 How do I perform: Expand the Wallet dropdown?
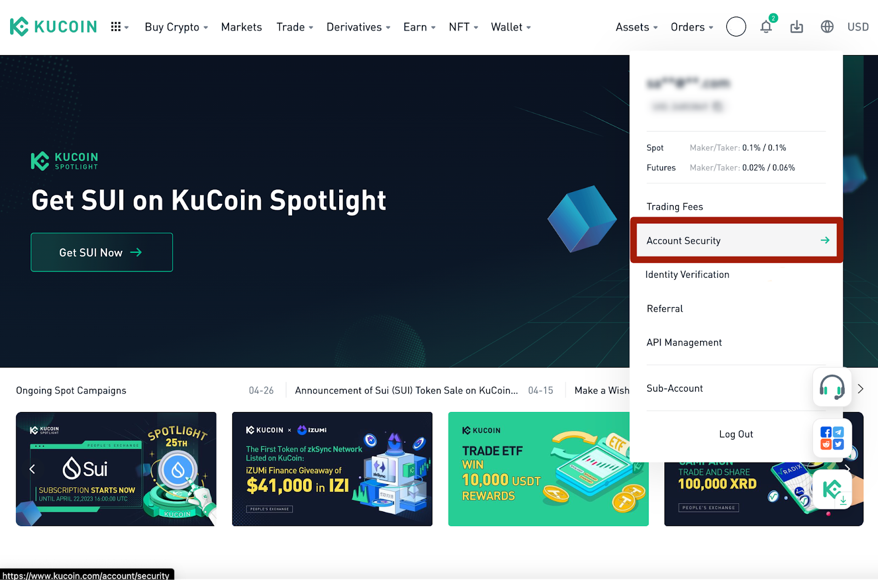(x=511, y=27)
